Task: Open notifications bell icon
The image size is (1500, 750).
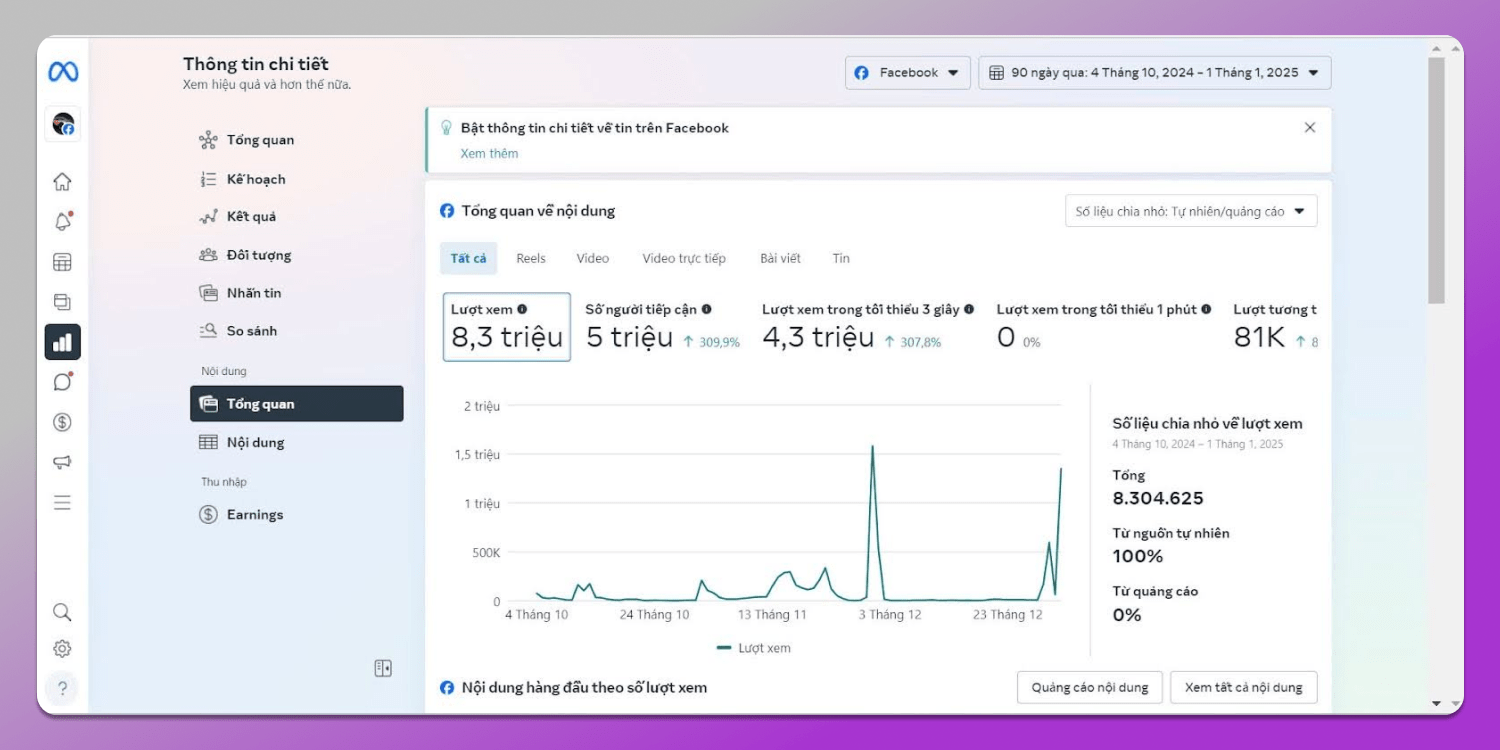Action: 62,222
